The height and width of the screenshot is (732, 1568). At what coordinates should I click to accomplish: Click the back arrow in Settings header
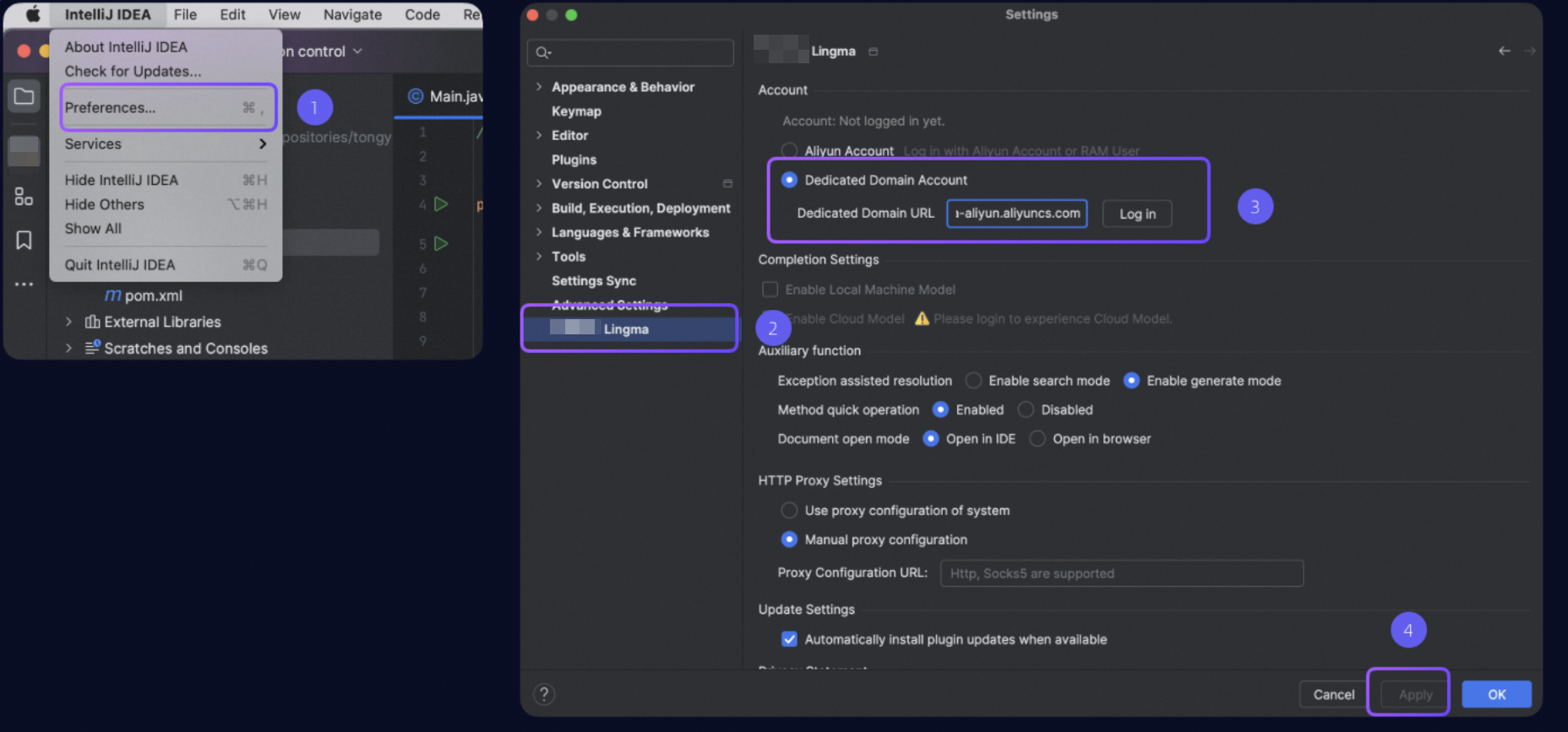pos(1504,51)
